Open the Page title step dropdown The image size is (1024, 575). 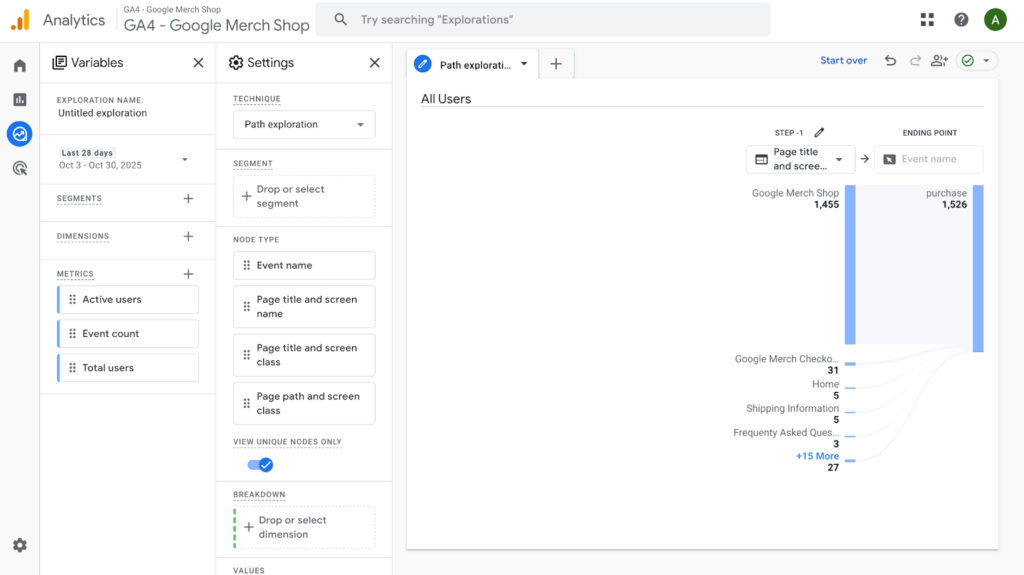pyautogui.click(x=800, y=159)
